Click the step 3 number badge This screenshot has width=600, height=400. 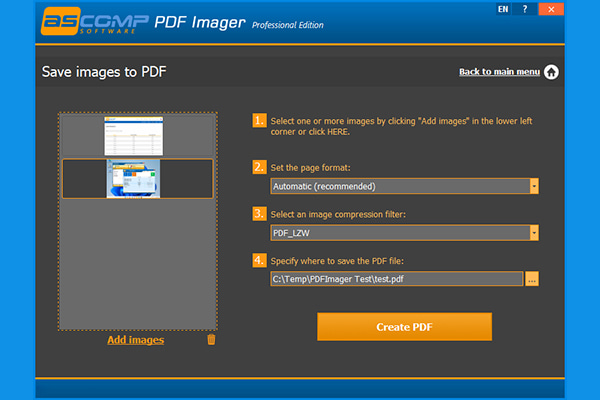point(259,213)
